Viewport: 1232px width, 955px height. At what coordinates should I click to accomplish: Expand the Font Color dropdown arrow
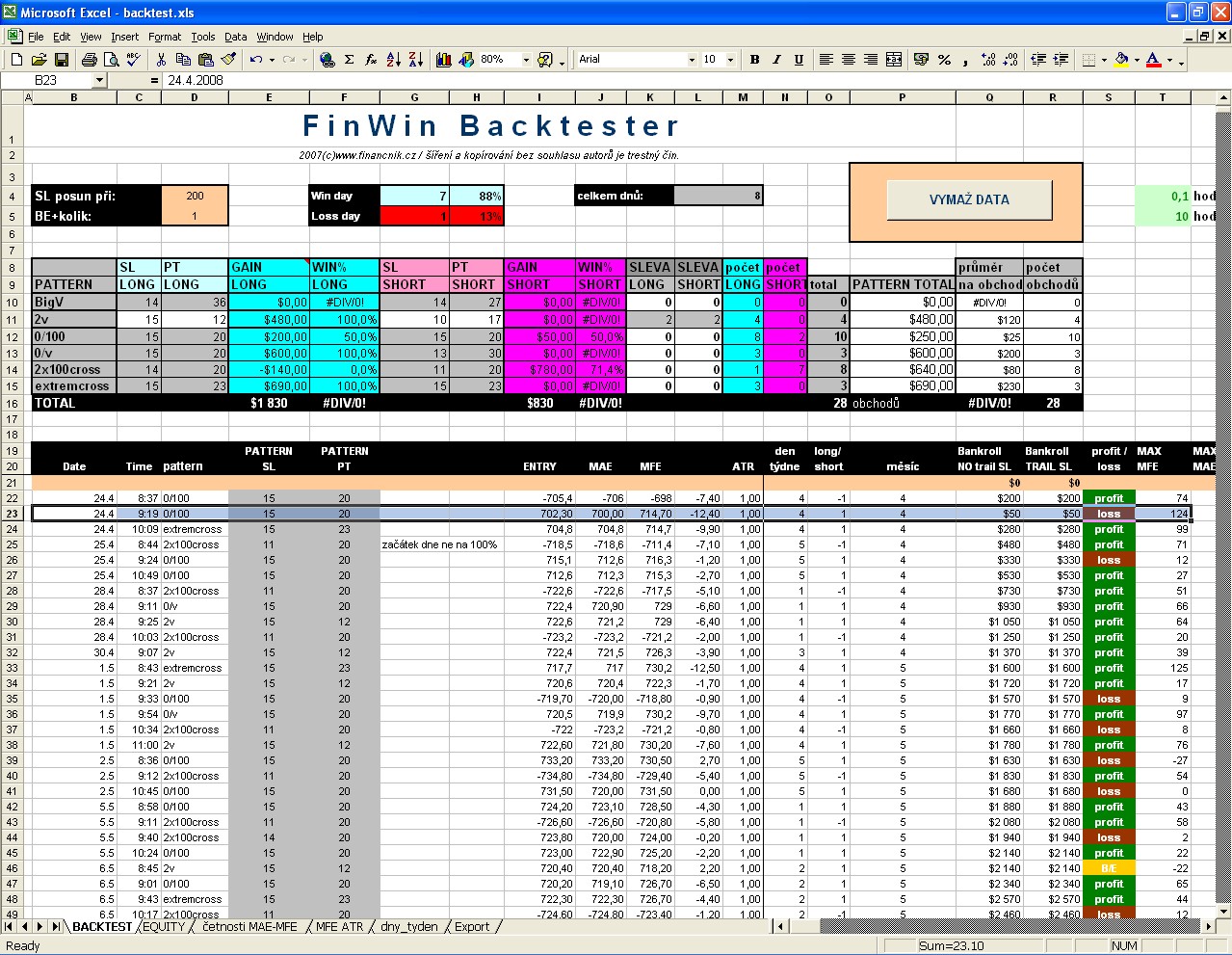click(x=1169, y=60)
